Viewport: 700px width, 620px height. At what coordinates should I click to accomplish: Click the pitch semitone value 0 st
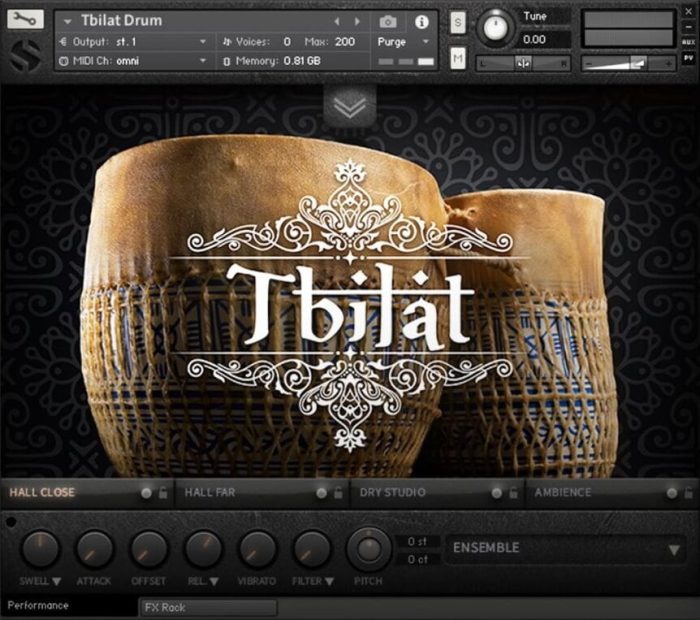(x=417, y=541)
